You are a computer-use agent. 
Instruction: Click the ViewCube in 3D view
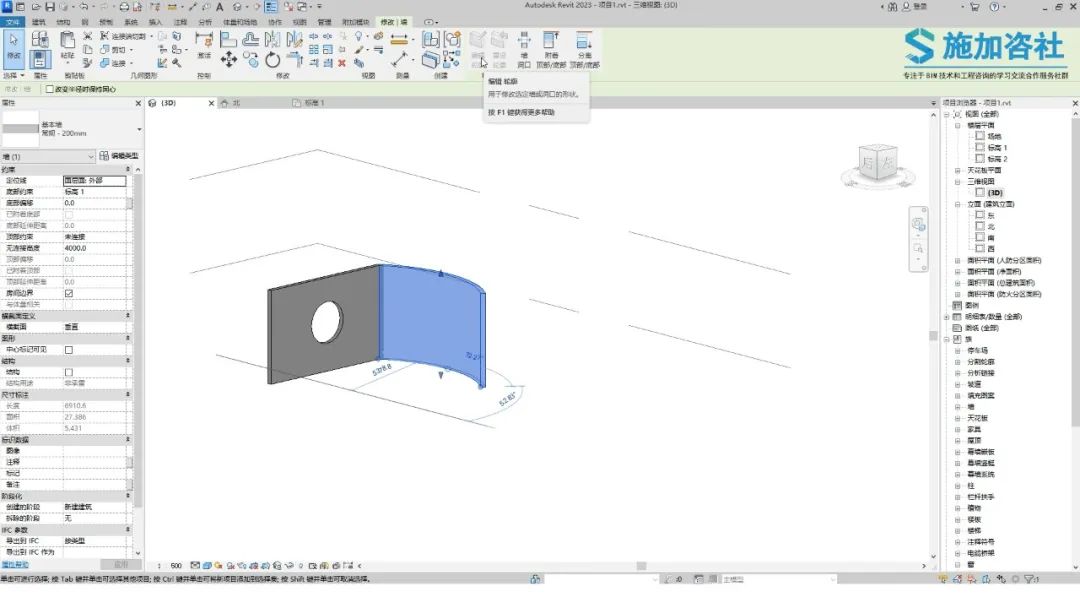[x=878, y=164]
